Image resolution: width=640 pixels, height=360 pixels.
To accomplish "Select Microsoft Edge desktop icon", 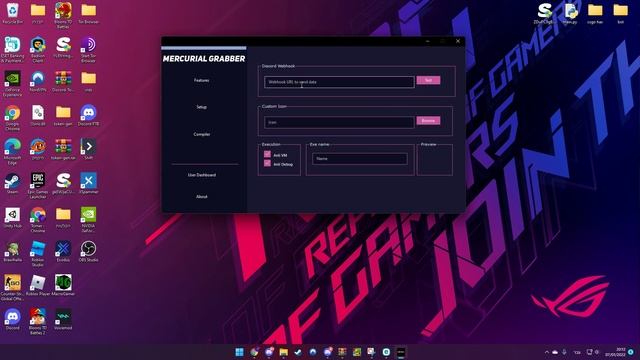I will 13,151.
